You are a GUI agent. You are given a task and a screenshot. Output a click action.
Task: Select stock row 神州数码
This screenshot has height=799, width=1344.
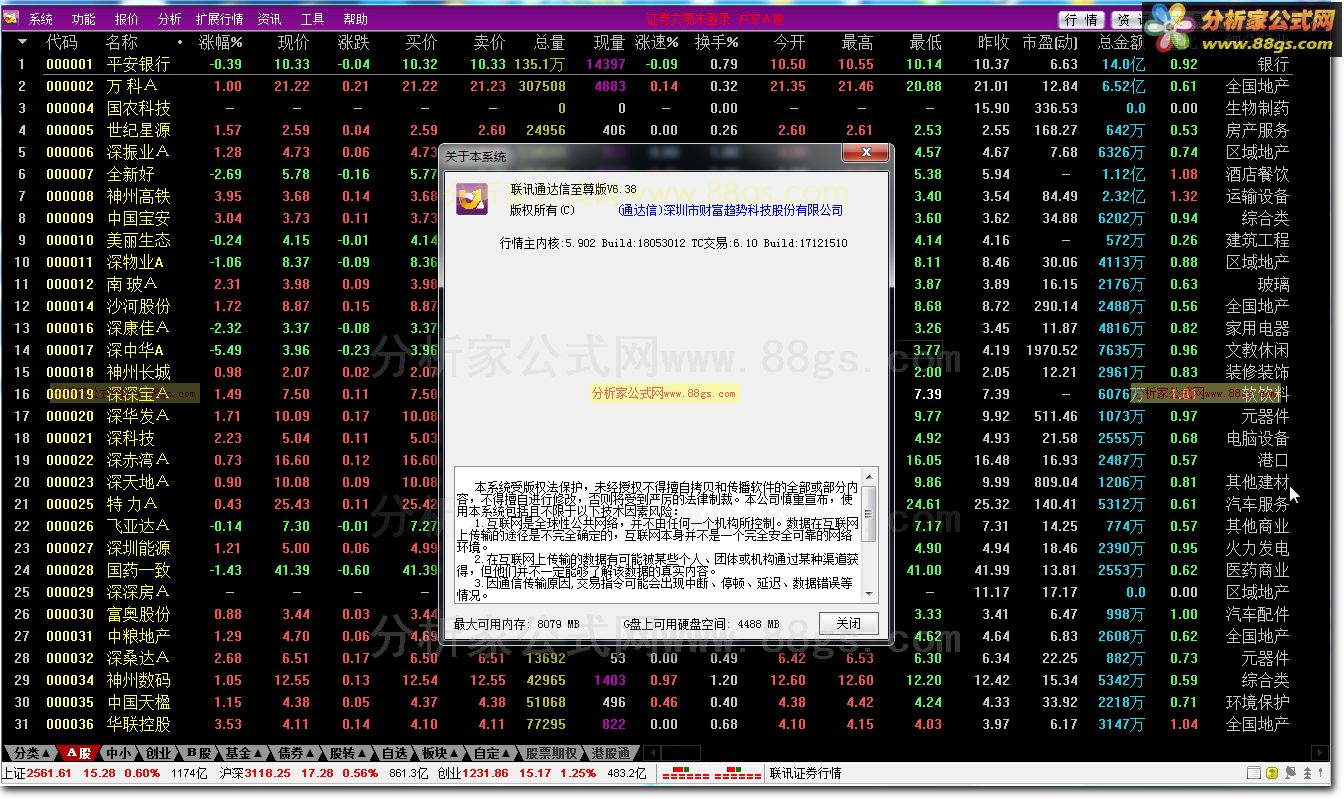coord(138,680)
